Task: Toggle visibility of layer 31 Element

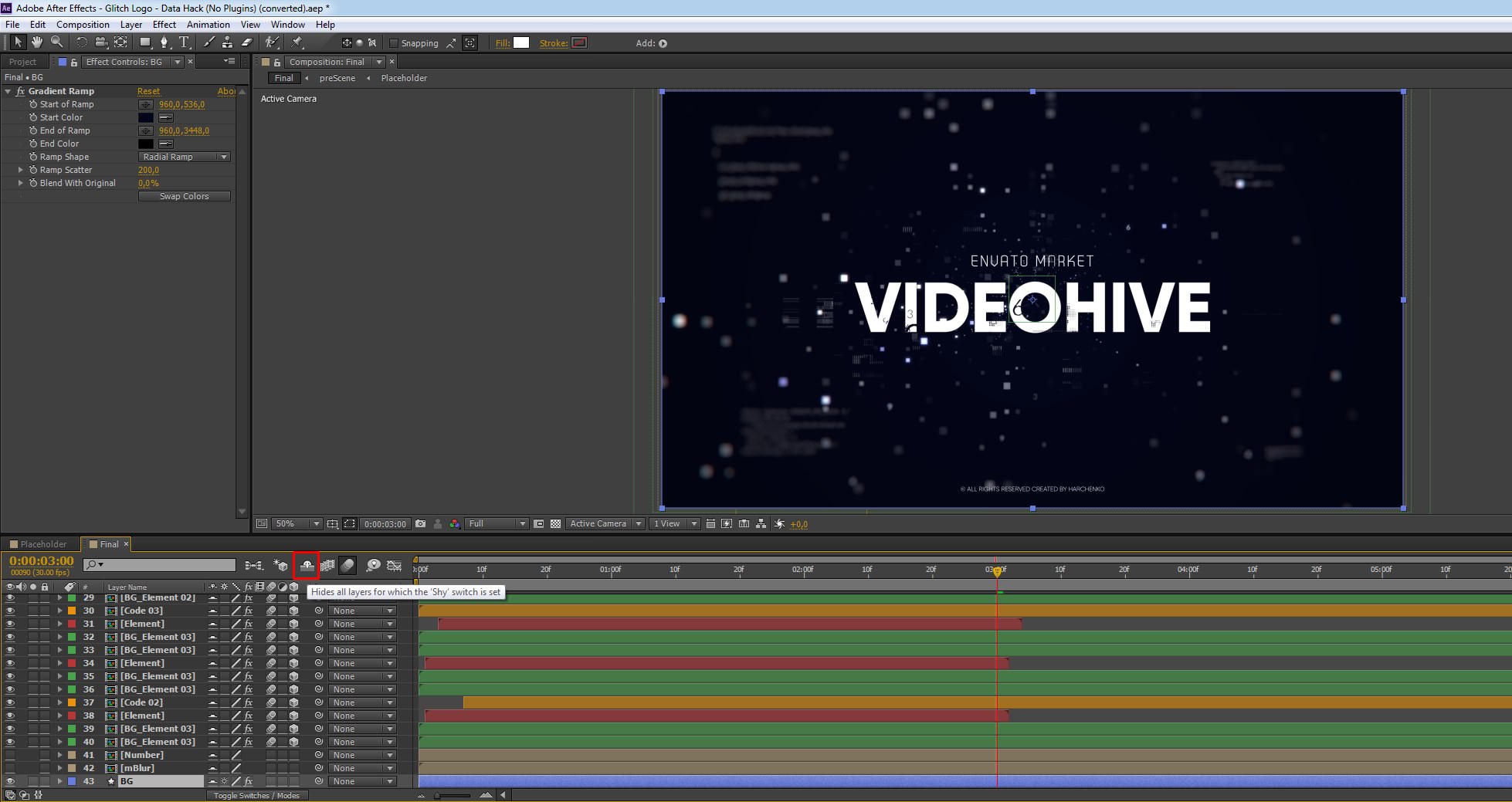Action: 10,624
